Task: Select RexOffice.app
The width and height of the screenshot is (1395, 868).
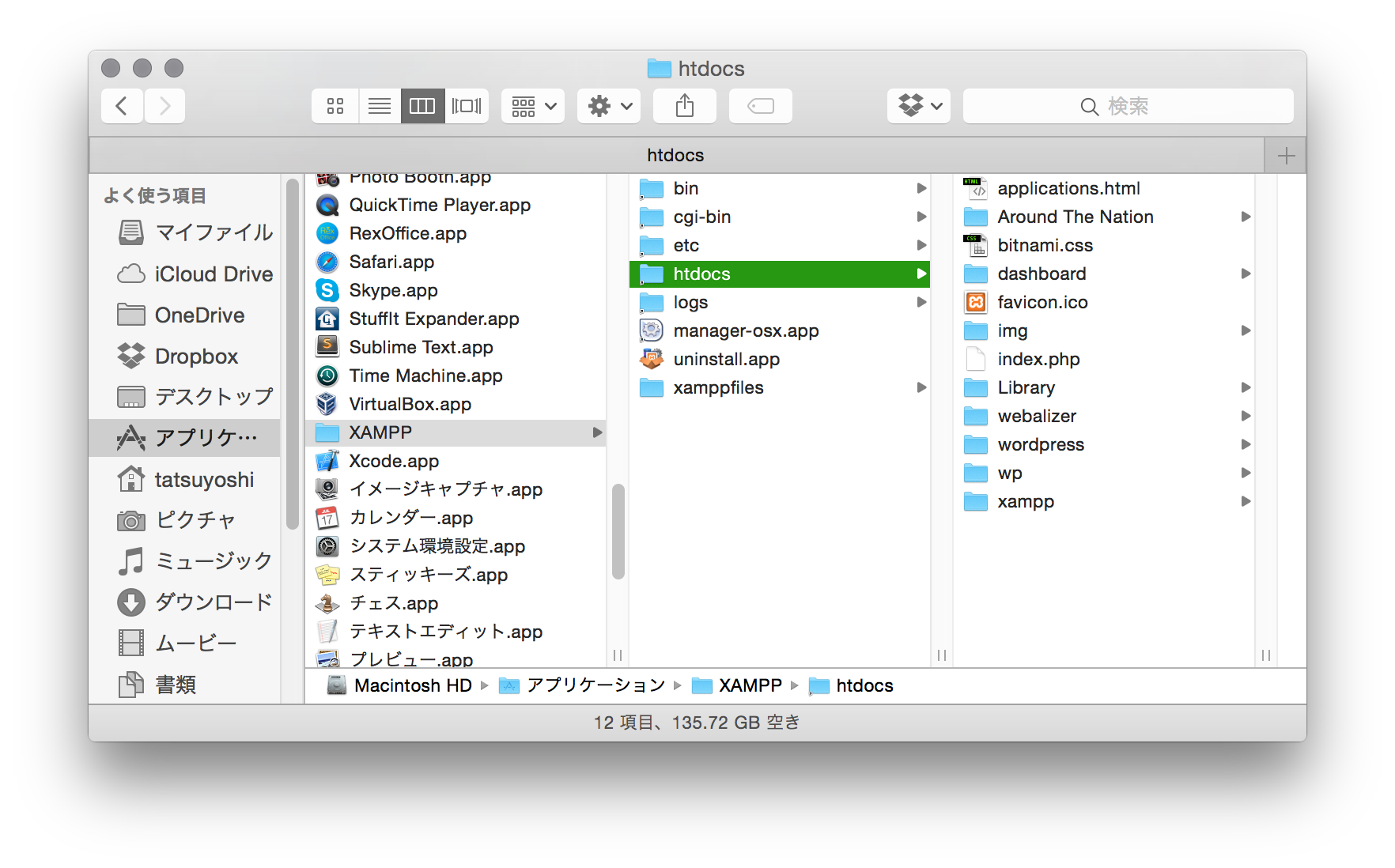Action: tap(456, 233)
